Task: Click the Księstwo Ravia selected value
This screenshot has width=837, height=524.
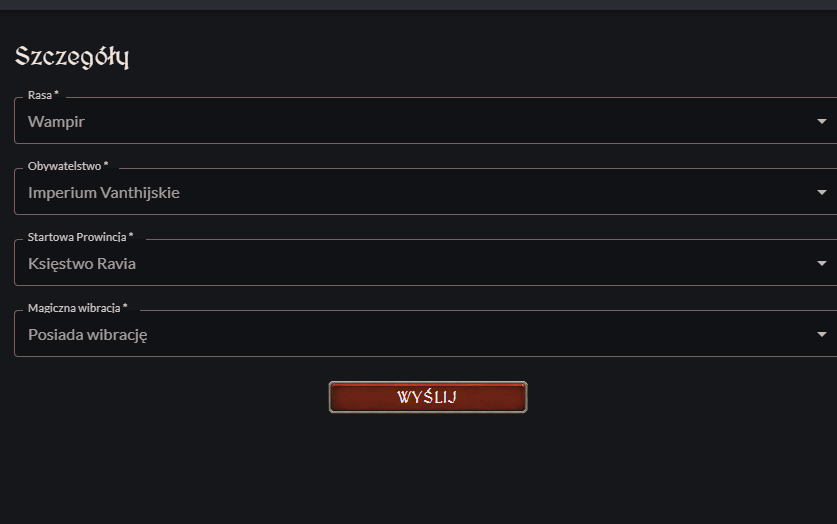Action: (82, 264)
